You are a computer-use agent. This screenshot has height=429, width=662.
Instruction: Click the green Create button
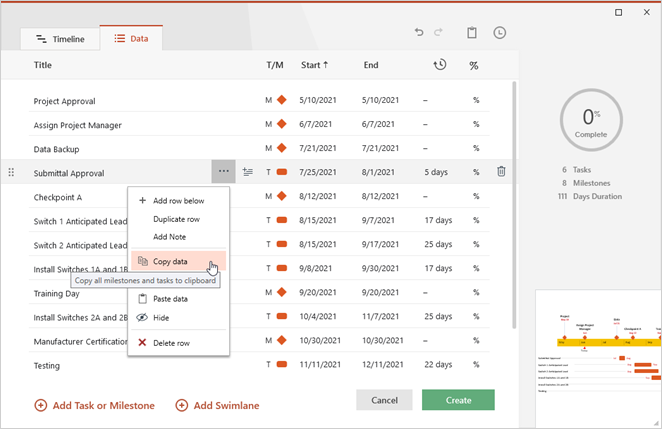pos(458,400)
